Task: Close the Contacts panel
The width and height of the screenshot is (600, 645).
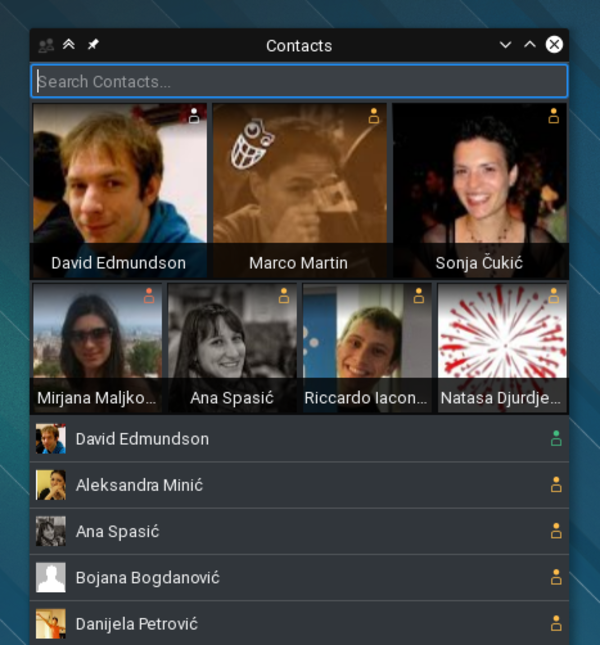Action: pyautogui.click(x=554, y=44)
